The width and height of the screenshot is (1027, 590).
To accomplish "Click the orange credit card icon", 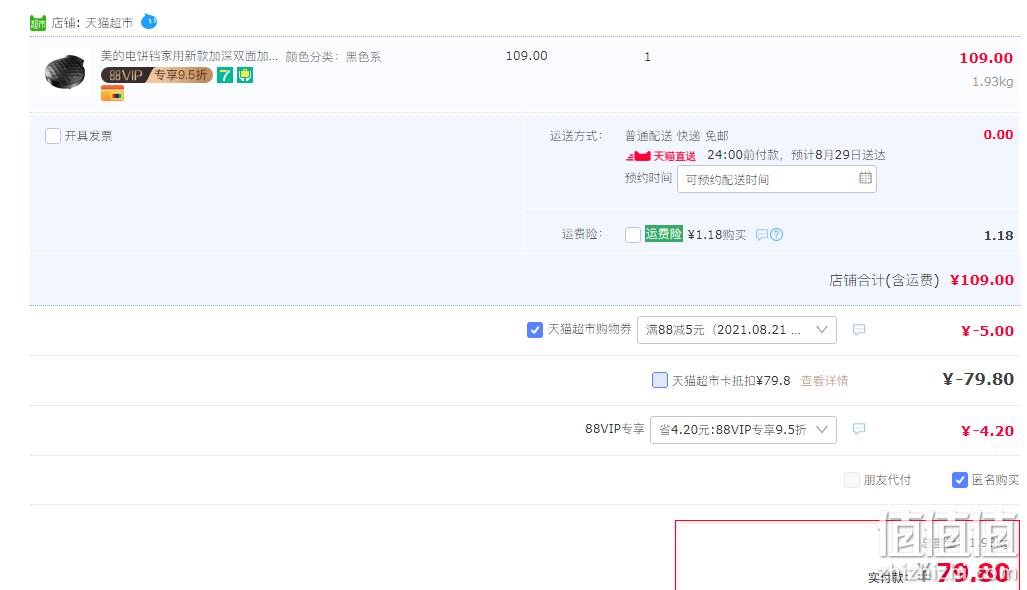I will click(x=112, y=94).
